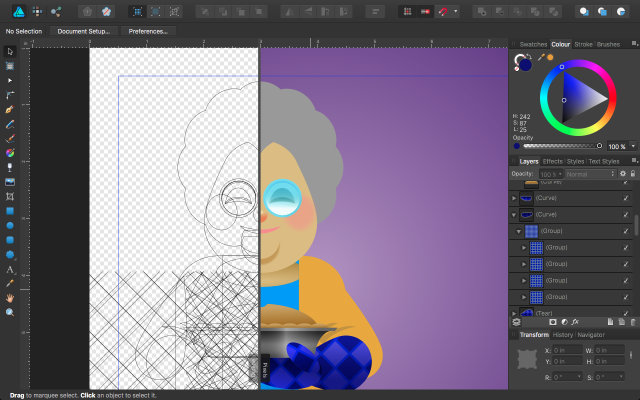640x400 pixels.
Task: Select the View hand tool
Action: tap(10, 298)
